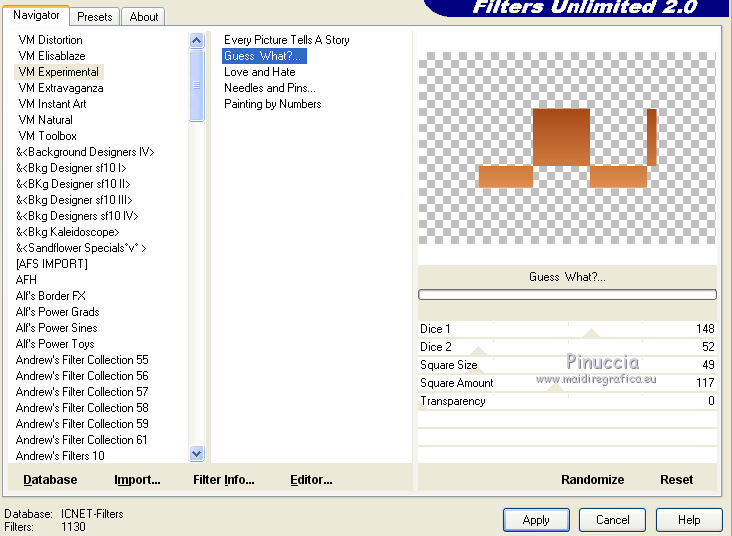The image size is (732, 536).
Task: Select Andrew's Filter Collection 59
Action: 82,423
